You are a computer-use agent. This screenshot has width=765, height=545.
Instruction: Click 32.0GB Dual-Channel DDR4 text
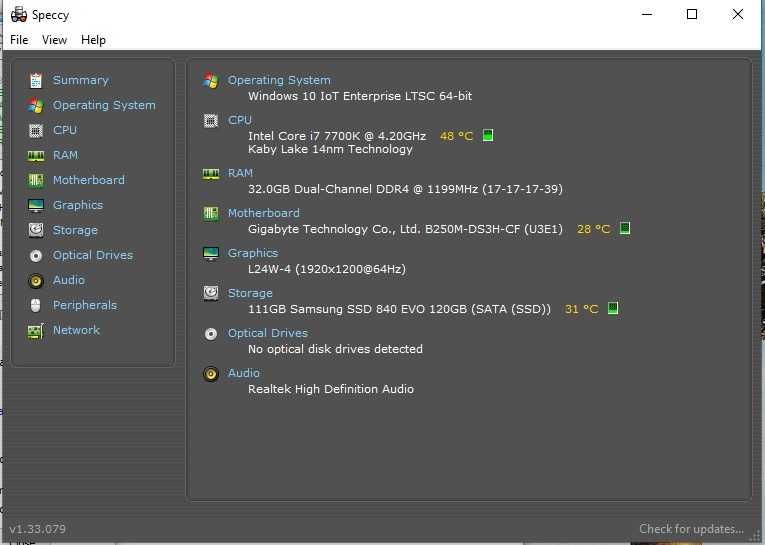point(405,189)
